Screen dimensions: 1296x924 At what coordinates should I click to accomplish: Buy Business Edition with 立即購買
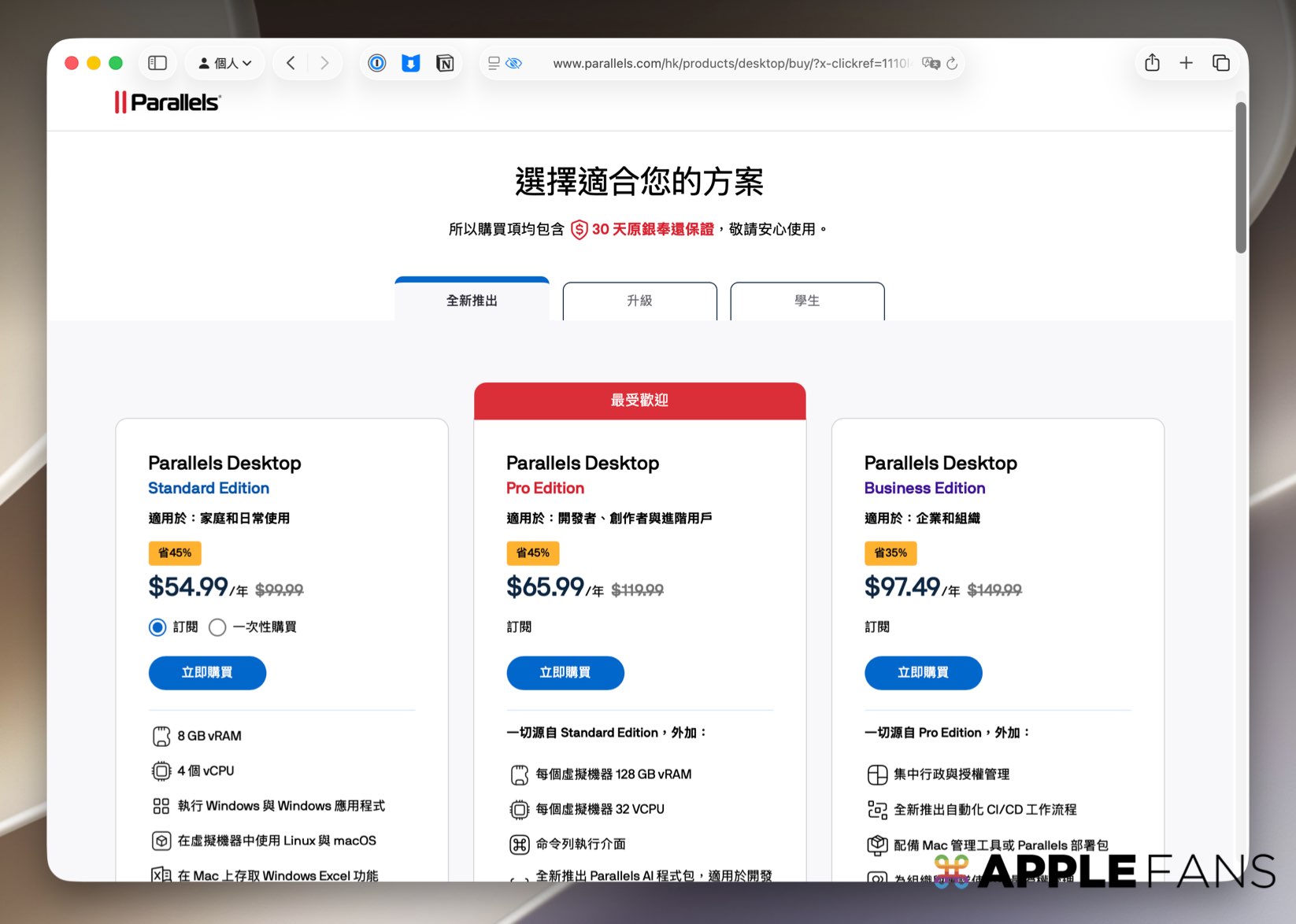[x=924, y=673]
